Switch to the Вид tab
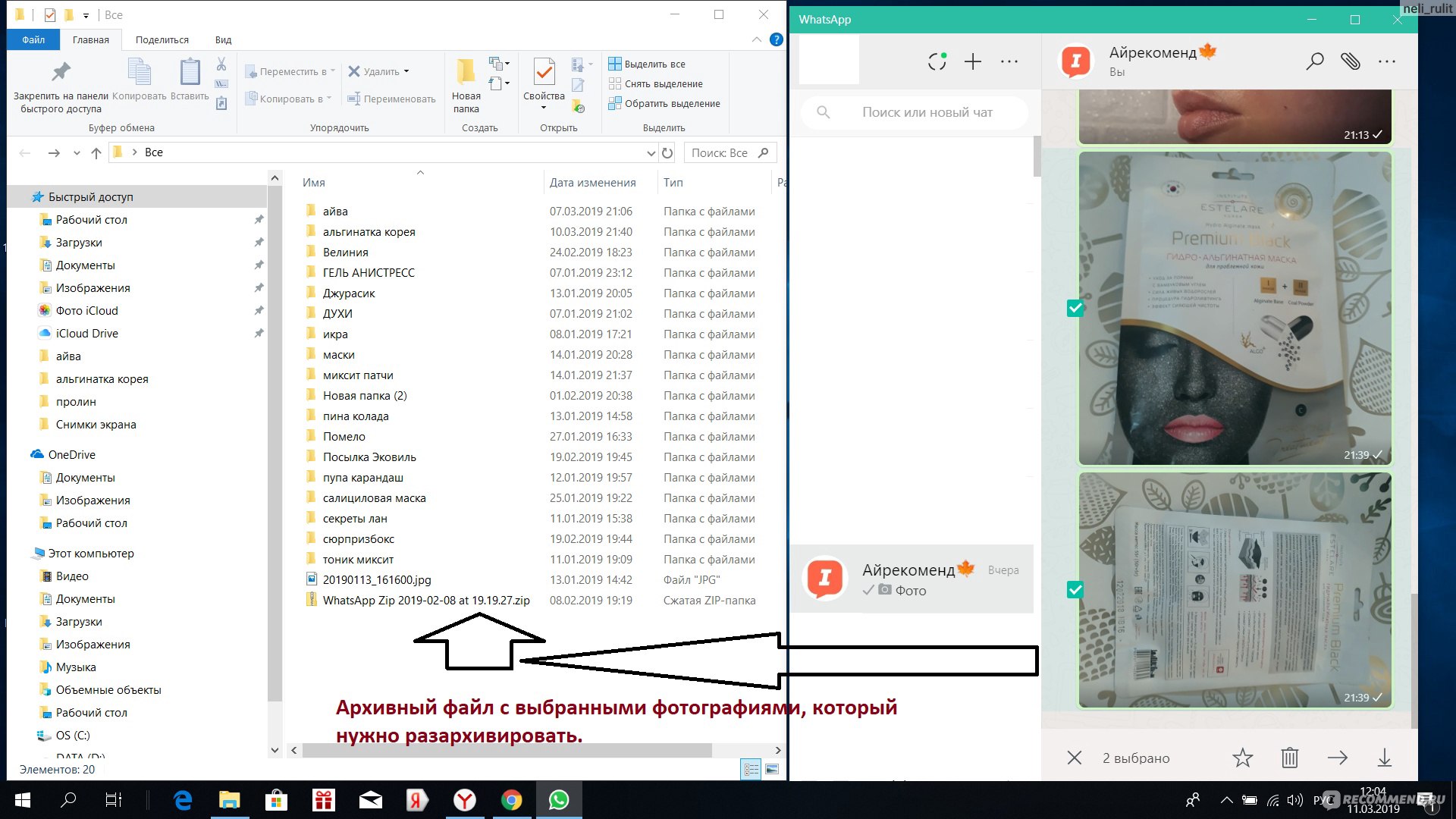 223,39
